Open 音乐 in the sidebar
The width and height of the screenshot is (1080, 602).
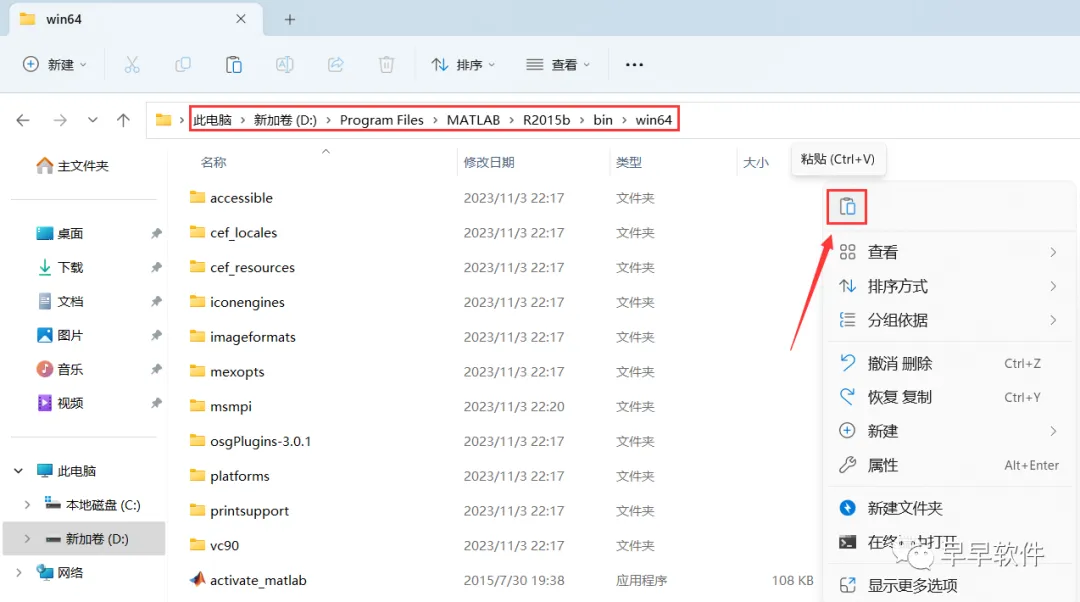tap(59, 369)
